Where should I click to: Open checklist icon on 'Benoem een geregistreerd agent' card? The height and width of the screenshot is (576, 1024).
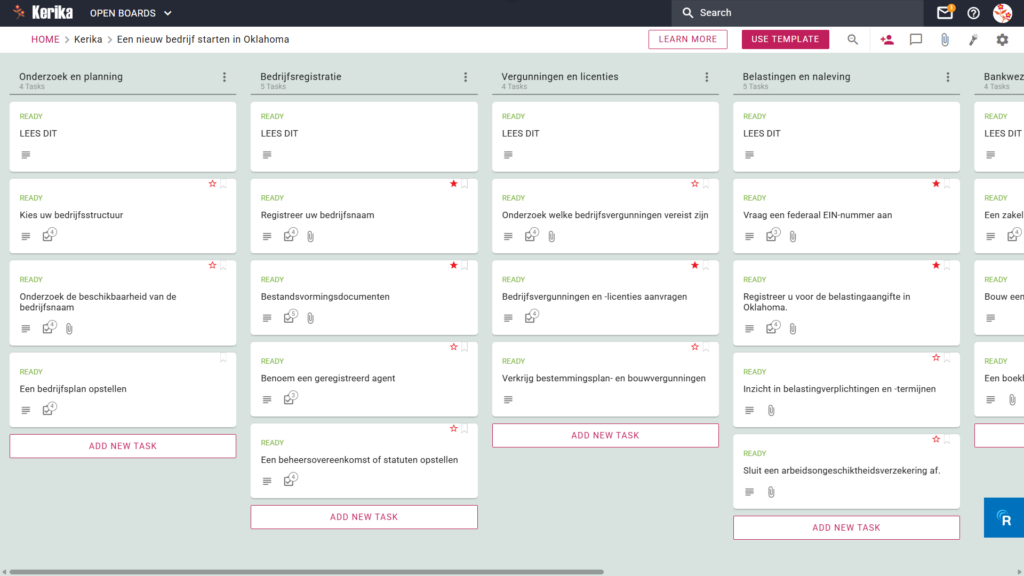tap(290, 398)
